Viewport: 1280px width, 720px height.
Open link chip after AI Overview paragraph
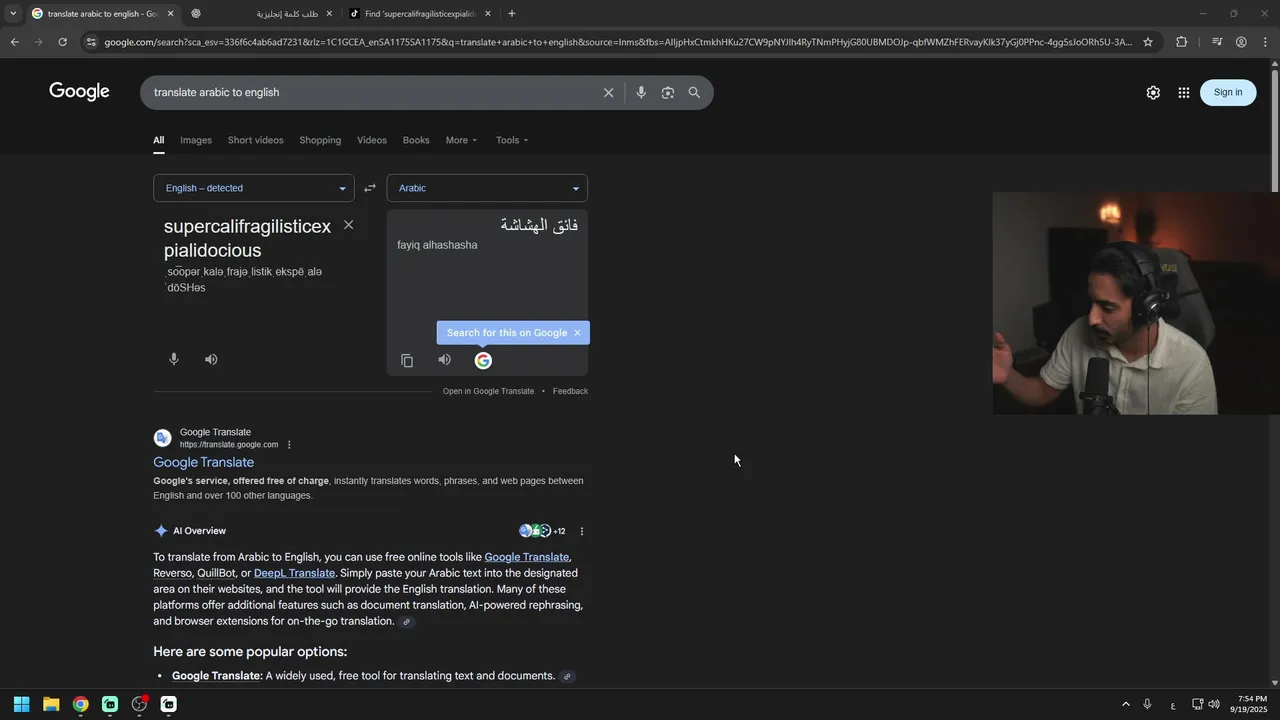[406, 622]
